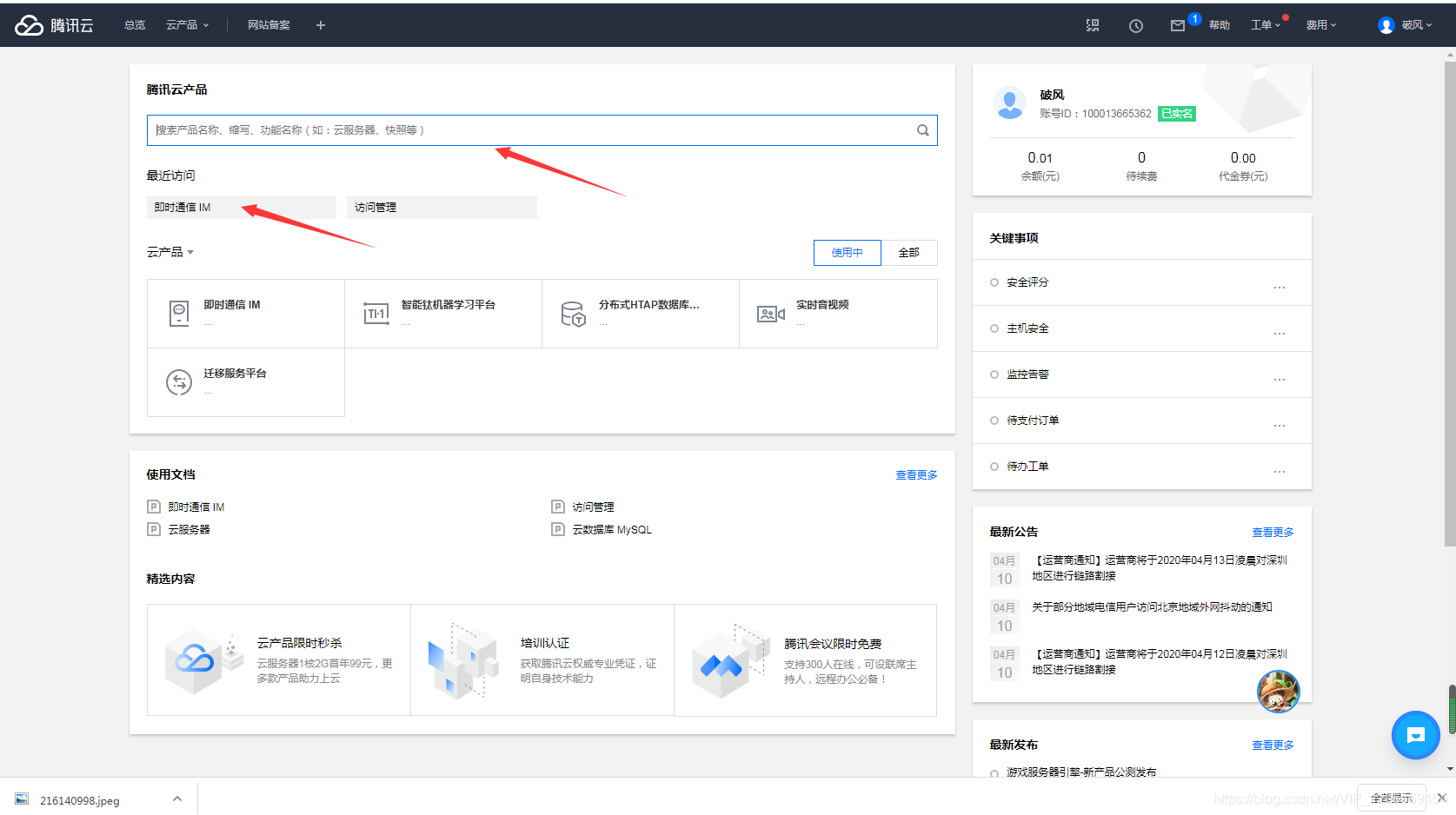Open 游戏服务器引擎 release announcement
1456x815 pixels.
1081,772
